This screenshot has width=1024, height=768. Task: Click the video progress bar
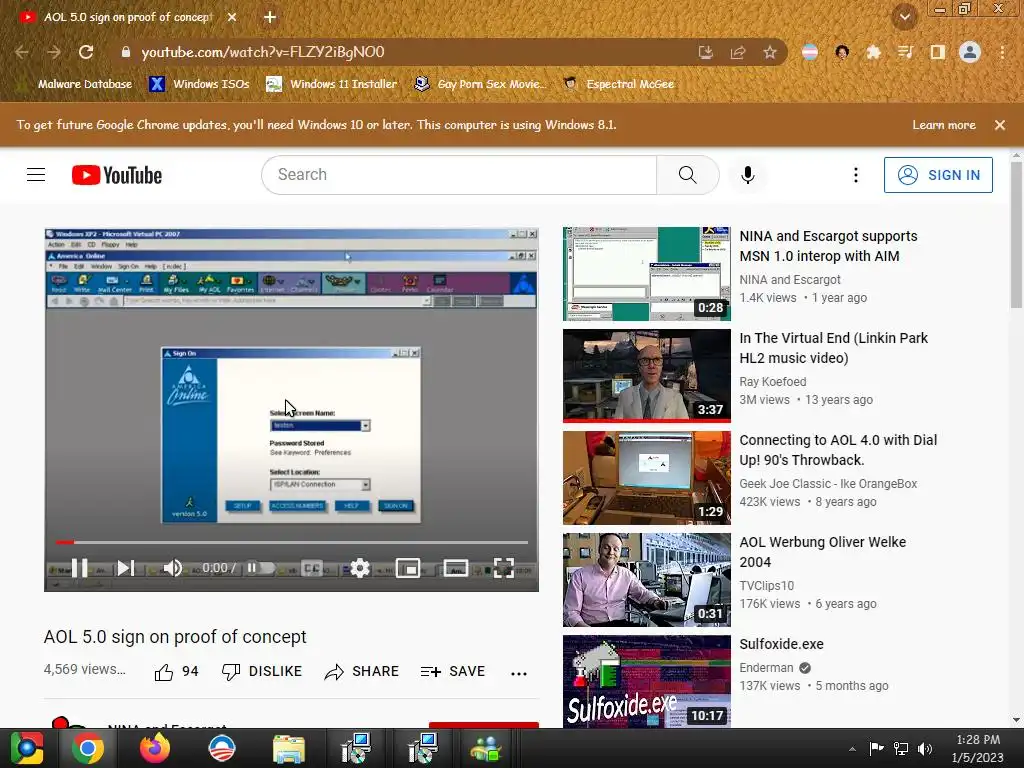(291, 542)
